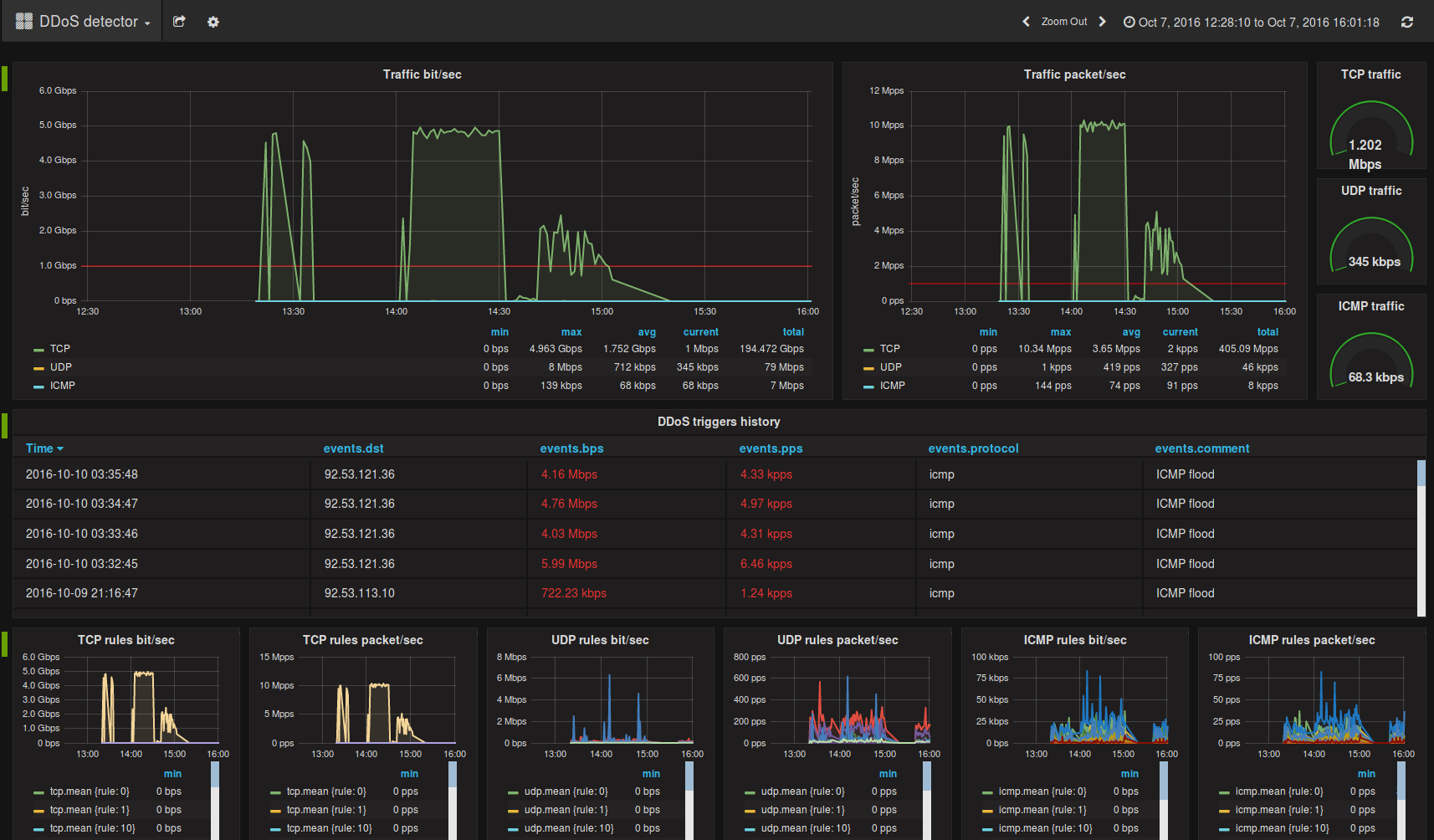Click TCP color swatch in bit/sec legend
This screenshot has width=1434, height=840.
[x=38, y=350]
